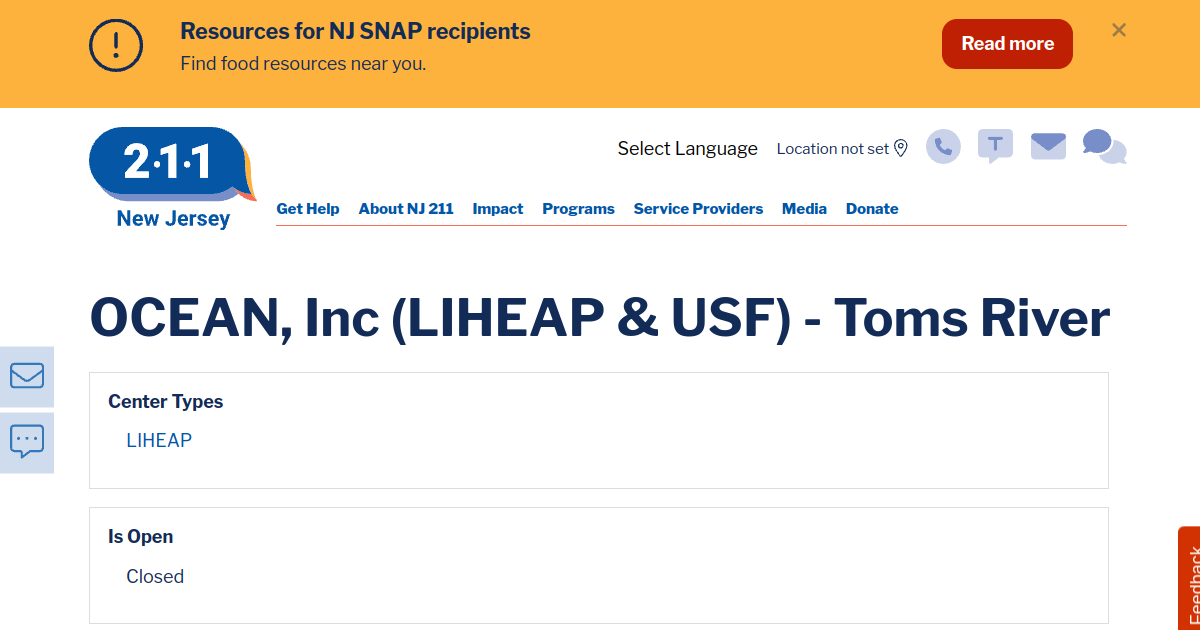Image resolution: width=1200 pixels, height=630 pixels.
Task: Open the Select Language dropdown
Action: pyautogui.click(x=687, y=148)
